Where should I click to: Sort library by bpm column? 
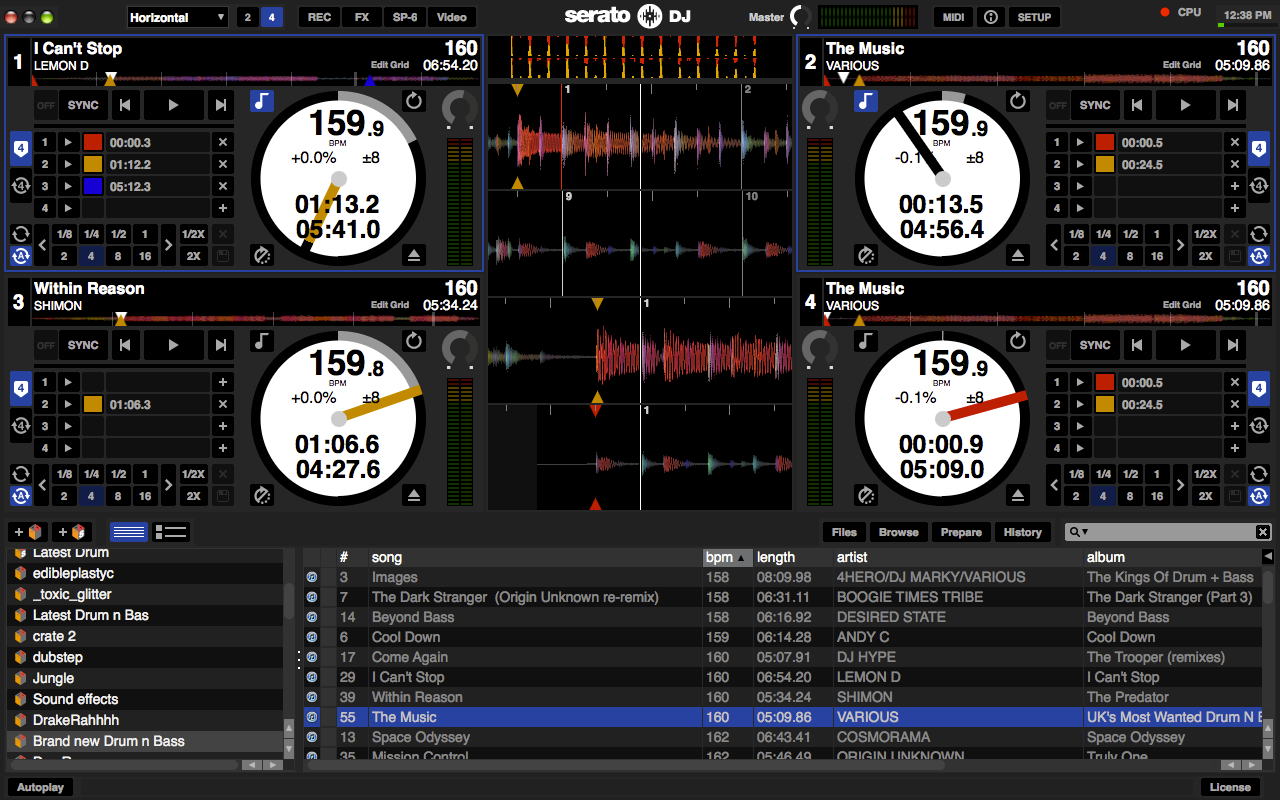click(x=727, y=557)
